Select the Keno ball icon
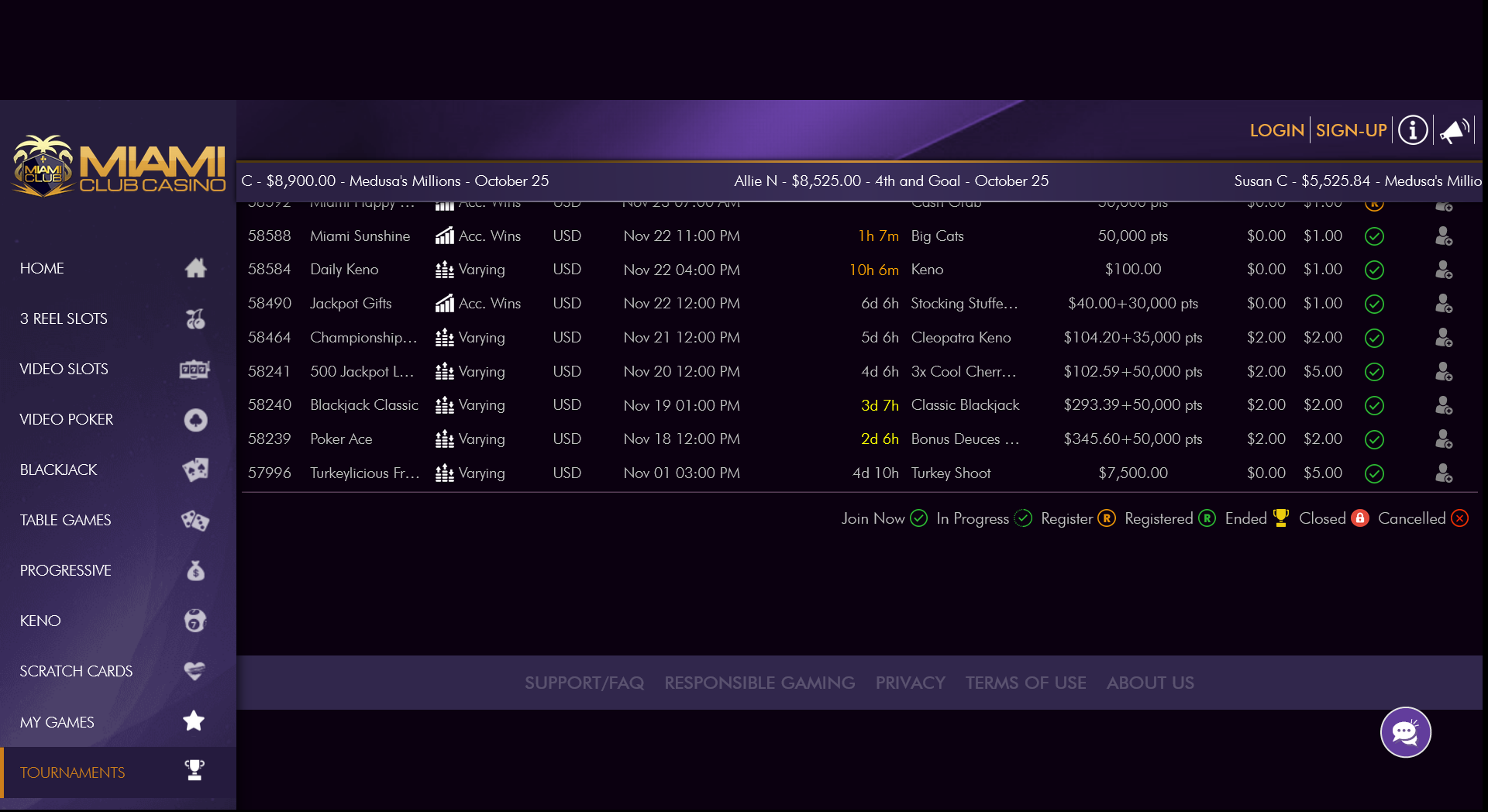Screen dimensions: 1488x812 tap(195, 621)
